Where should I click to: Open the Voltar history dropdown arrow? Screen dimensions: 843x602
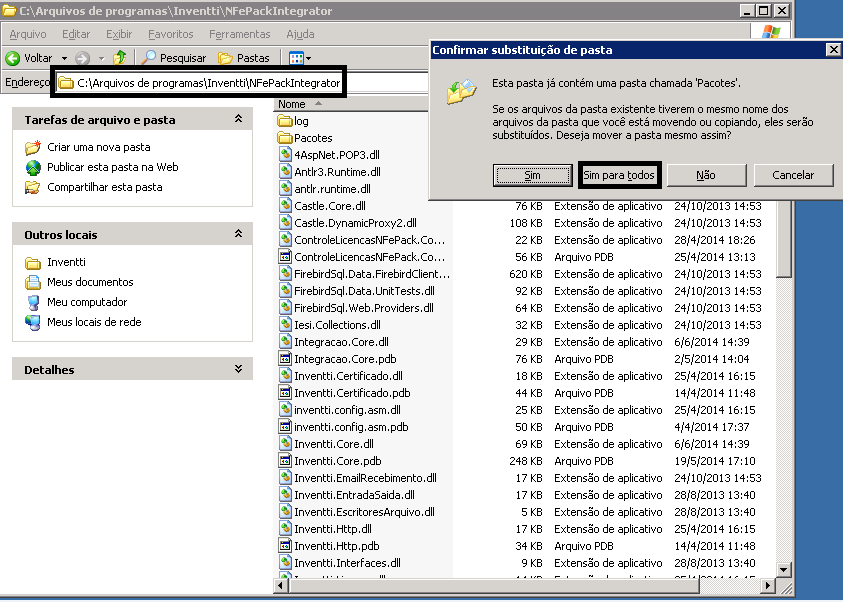[x=65, y=58]
